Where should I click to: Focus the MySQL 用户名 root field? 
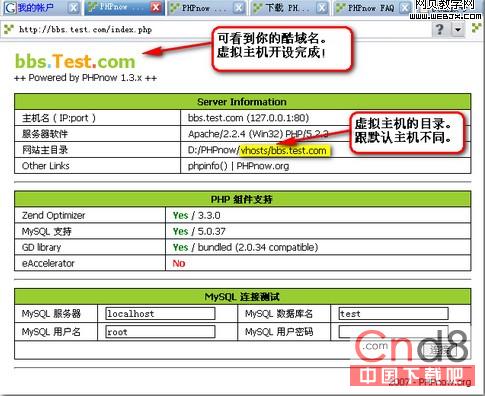pyautogui.click(x=160, y=332)
